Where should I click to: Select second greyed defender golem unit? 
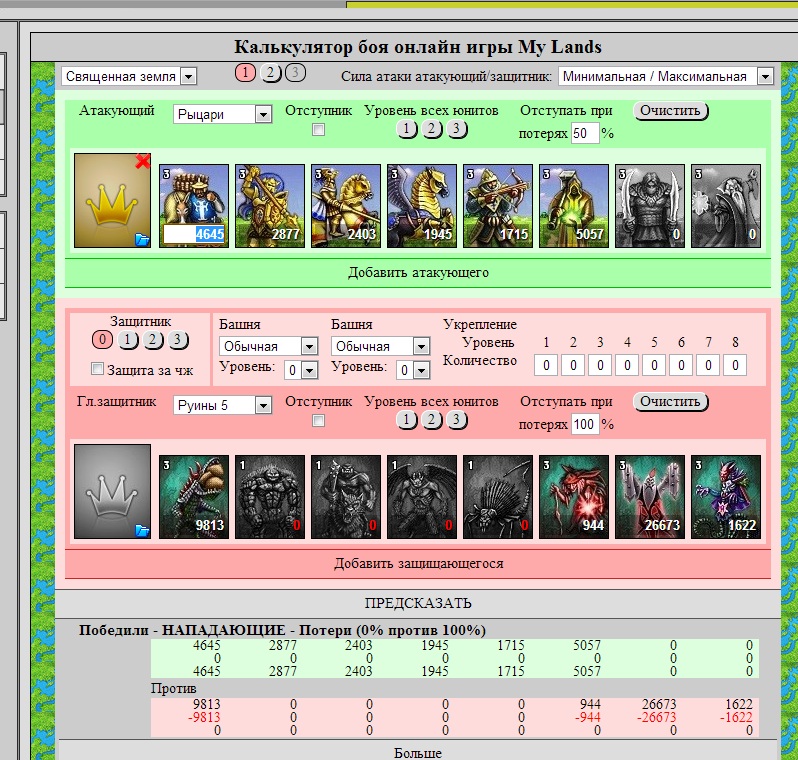pos(270,497)
